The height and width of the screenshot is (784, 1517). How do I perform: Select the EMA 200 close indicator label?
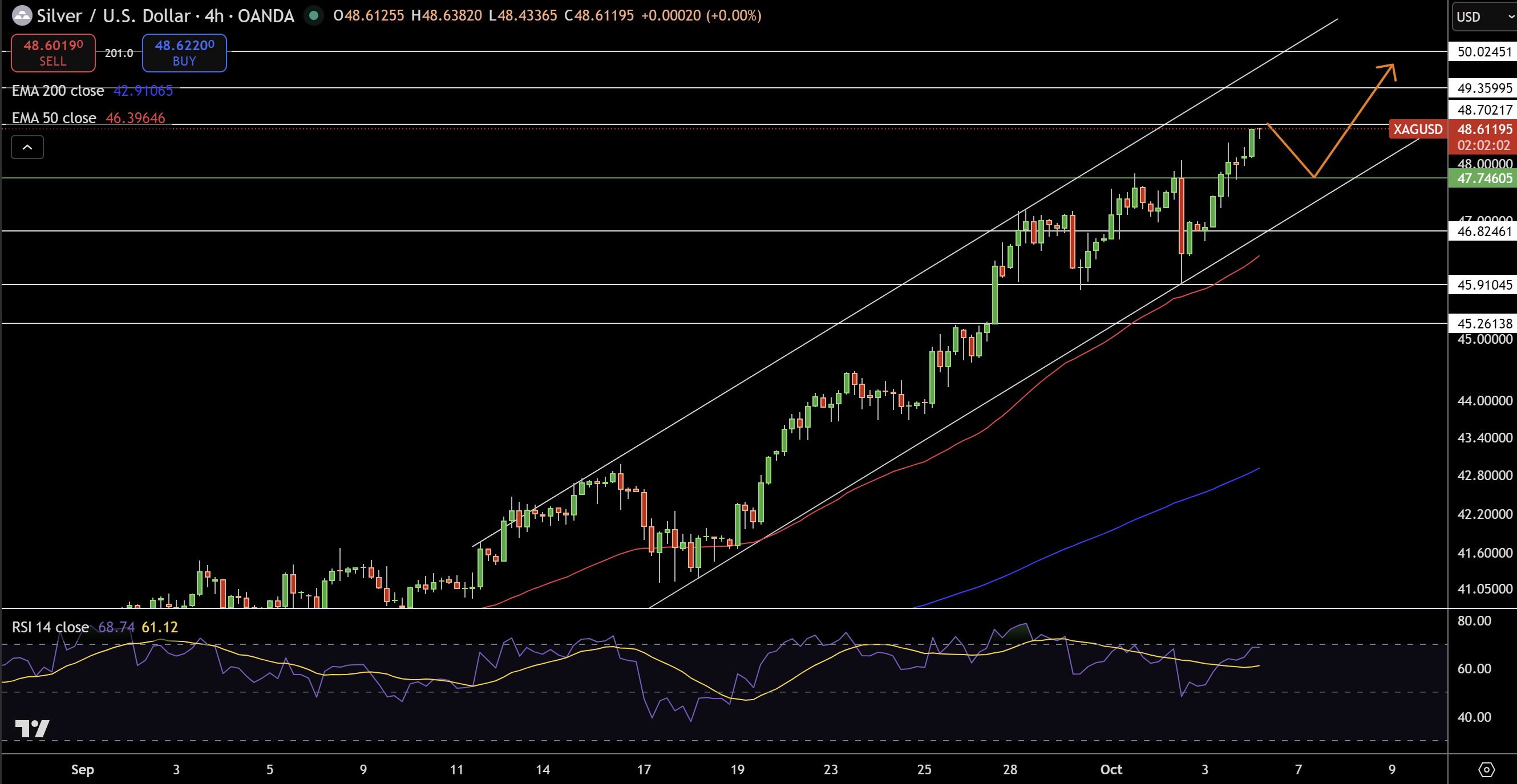pyautogui.click(x=58, y=91)
